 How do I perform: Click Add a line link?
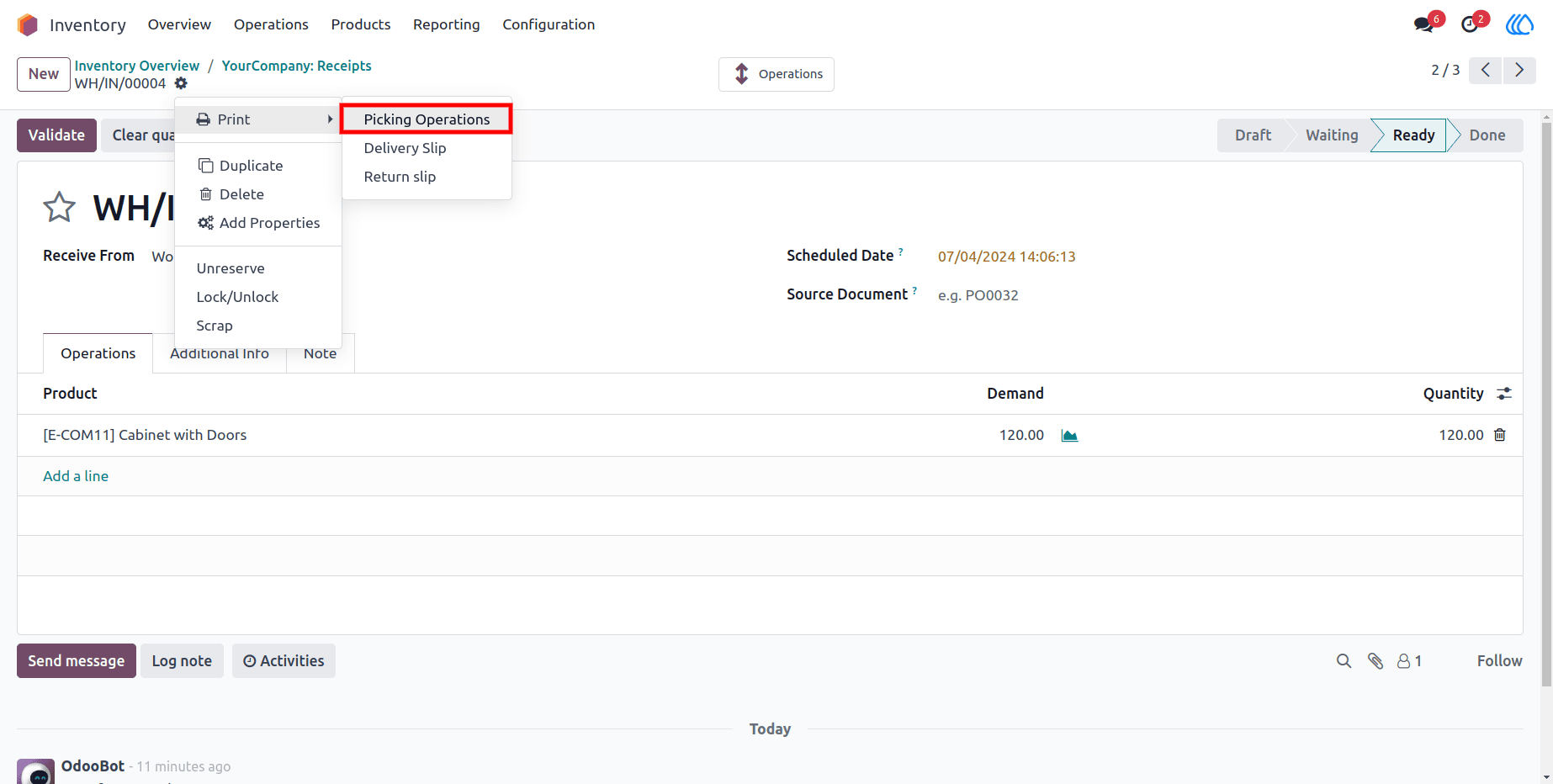tap(76, 476)
